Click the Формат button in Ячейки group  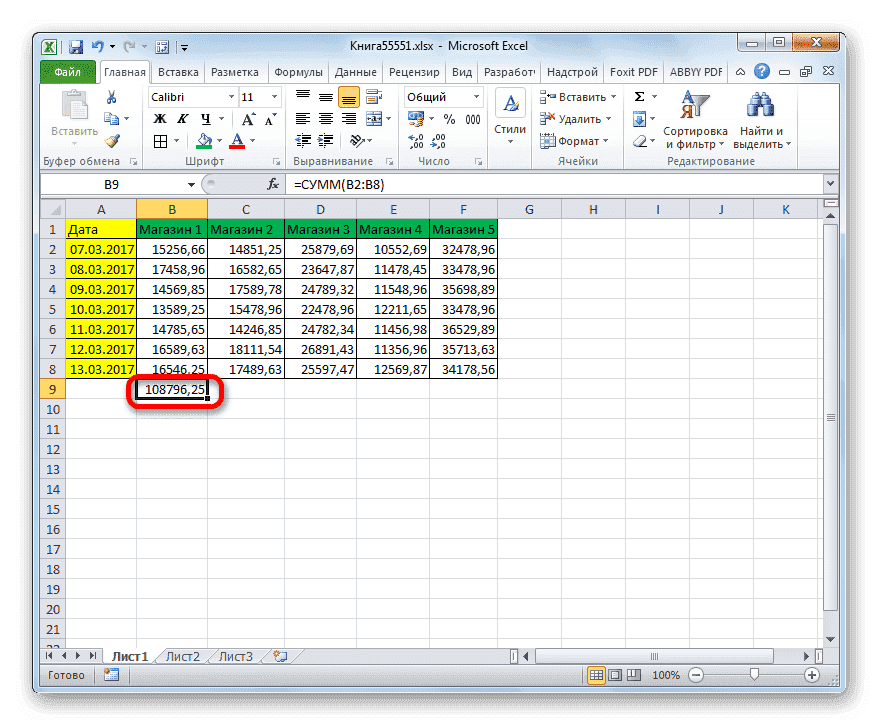coord(575,141)
